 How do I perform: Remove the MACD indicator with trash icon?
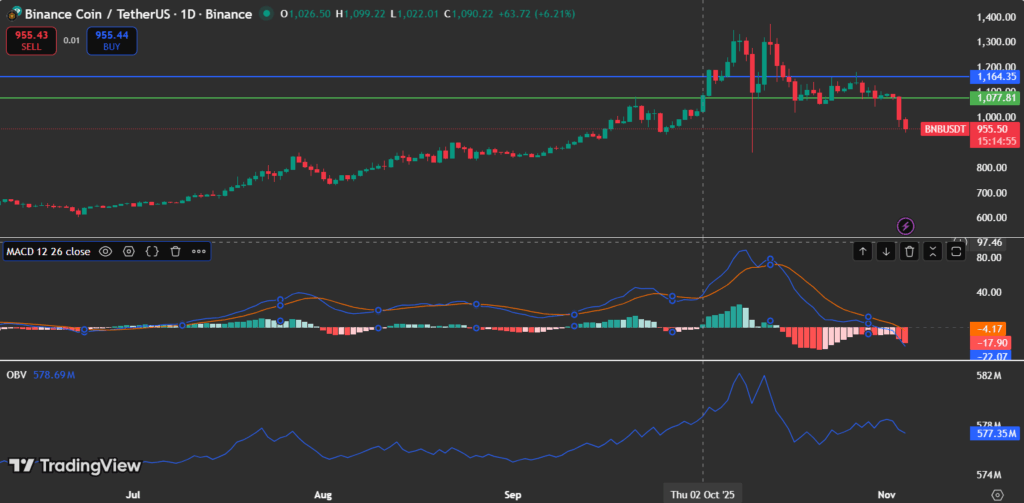(175, 252)
